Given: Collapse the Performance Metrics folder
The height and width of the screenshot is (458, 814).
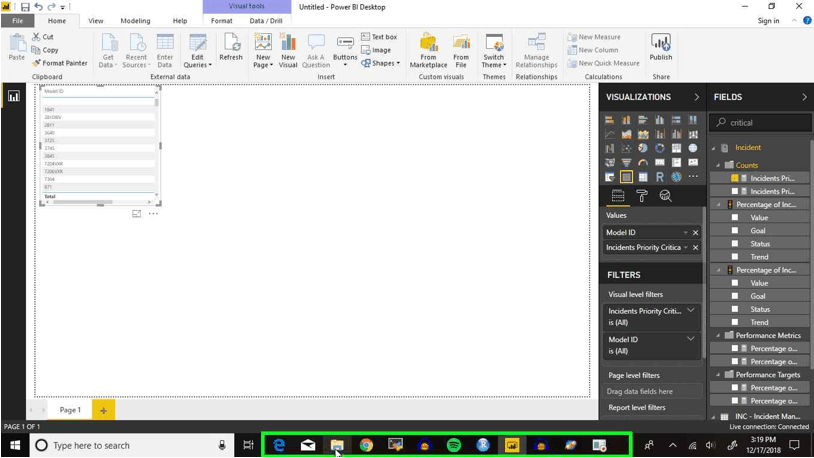Looking at the screenshot, I should 719,335.
